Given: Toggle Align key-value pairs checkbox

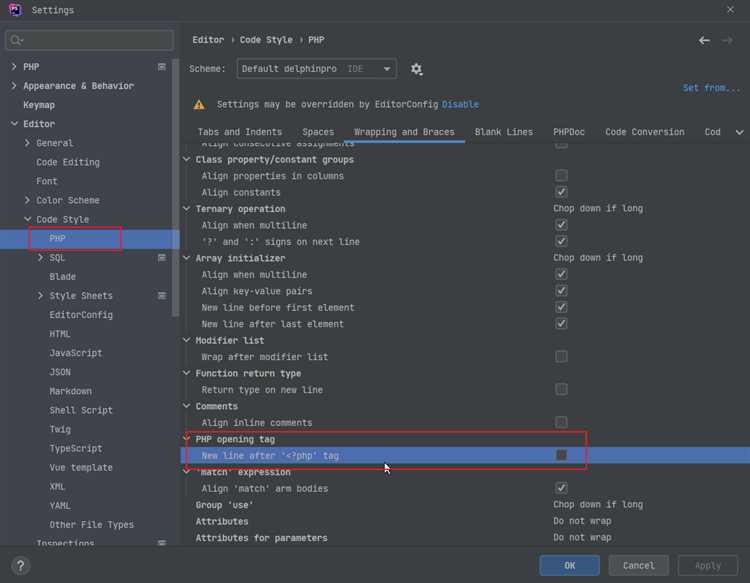Looking at the screenshot, I should 561,291.
